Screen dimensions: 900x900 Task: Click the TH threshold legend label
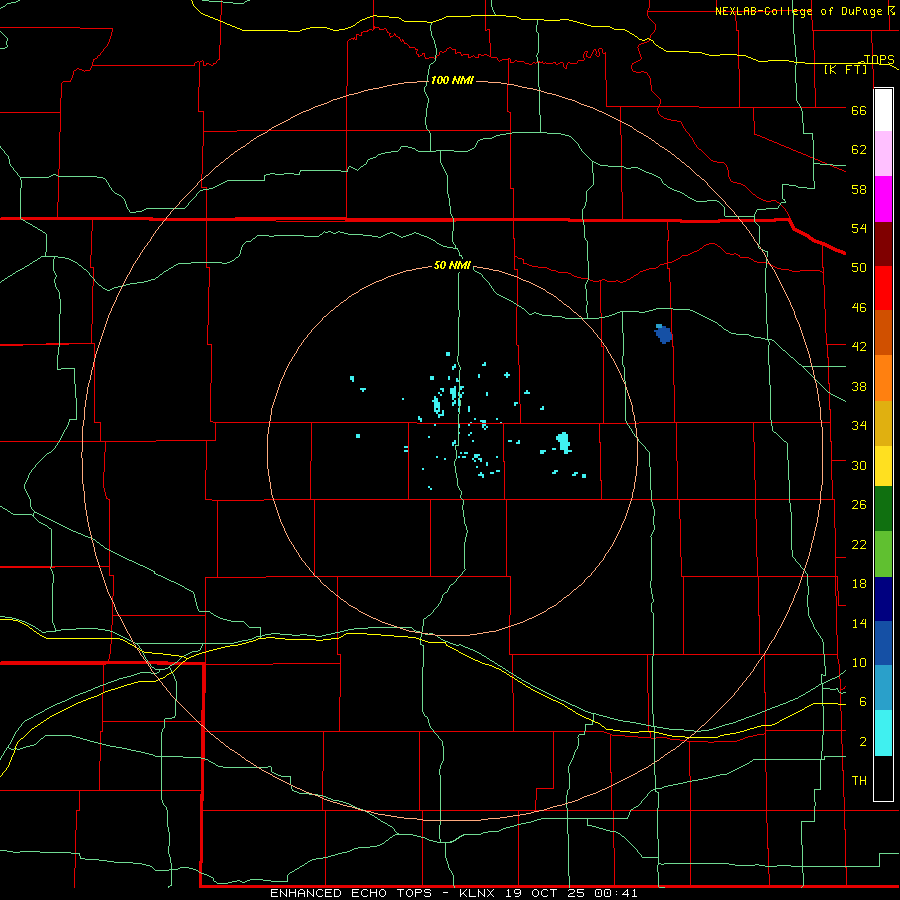pos(859,781)
